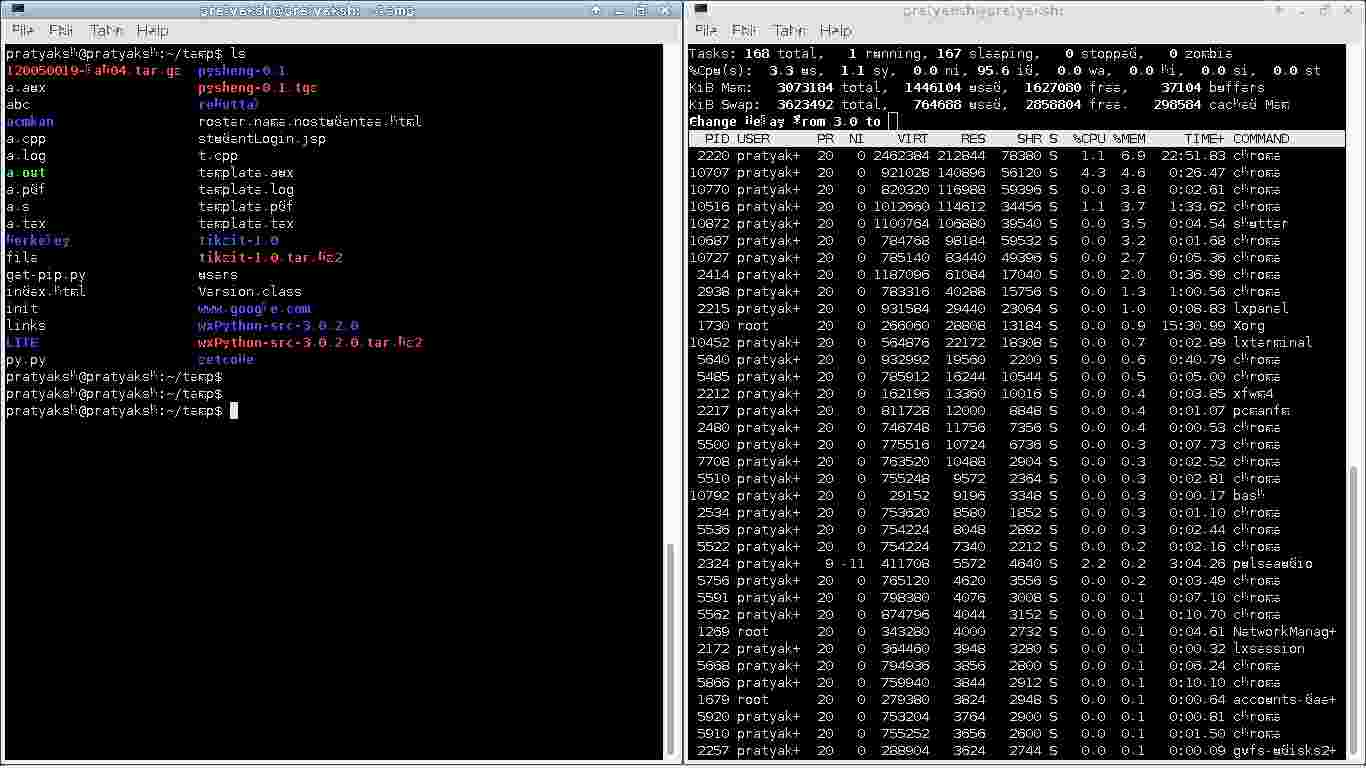The image size is (1366, 768).
Task: Select 'roster.name.nostudentee.html' in ls output
Action: pyautogui.click(x=310, y=122)
